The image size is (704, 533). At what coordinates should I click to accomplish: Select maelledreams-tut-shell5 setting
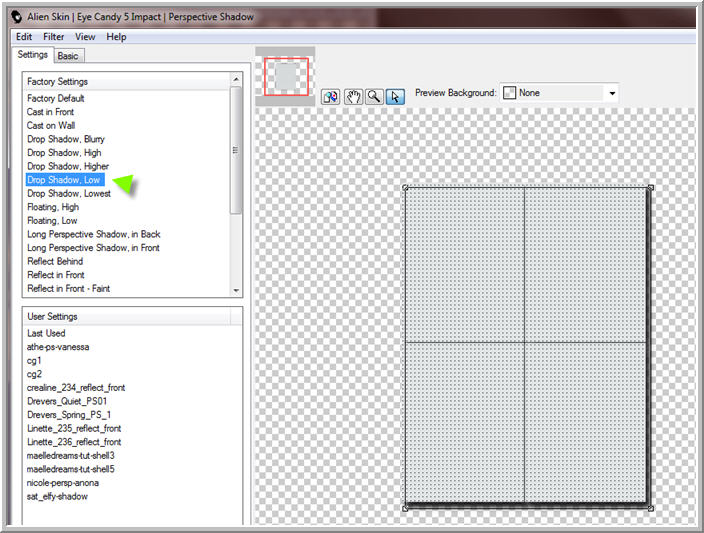coord(70,469)
